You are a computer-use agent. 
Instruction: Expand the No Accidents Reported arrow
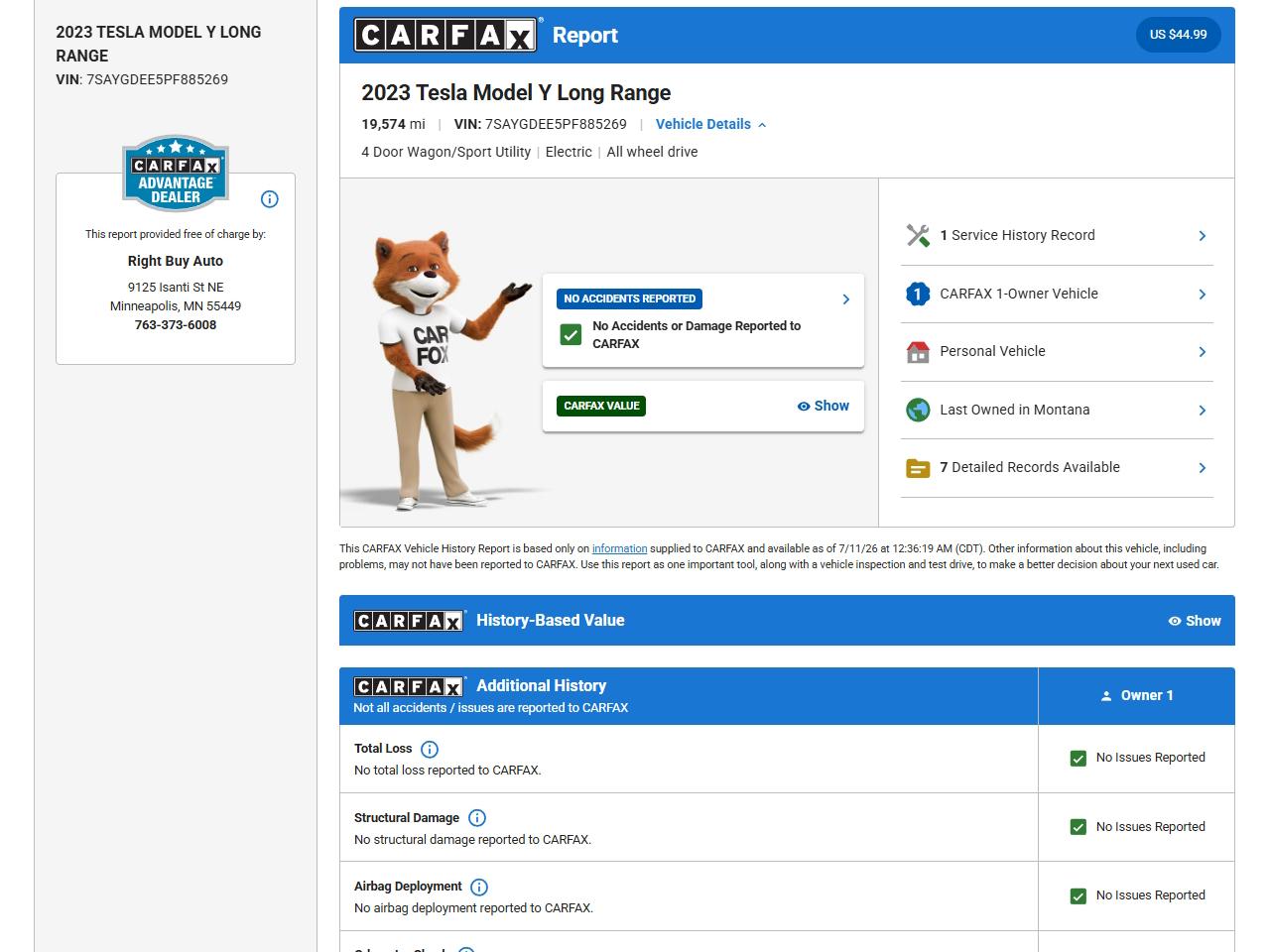[x=845, y=299]
